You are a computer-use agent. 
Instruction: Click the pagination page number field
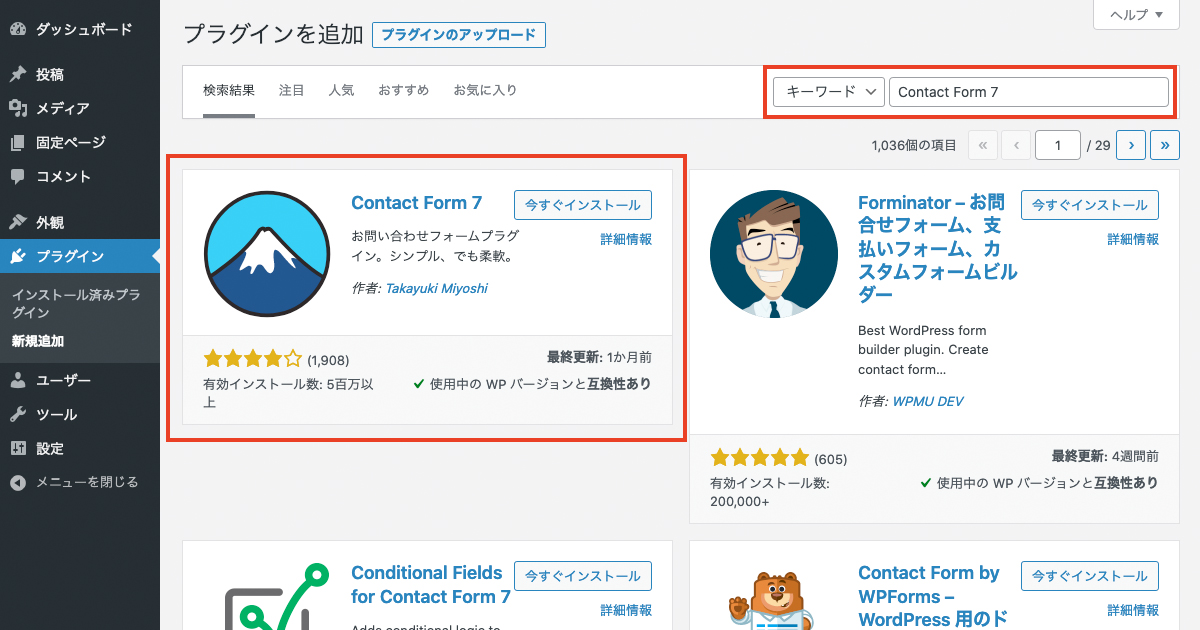pos(1057,144)
